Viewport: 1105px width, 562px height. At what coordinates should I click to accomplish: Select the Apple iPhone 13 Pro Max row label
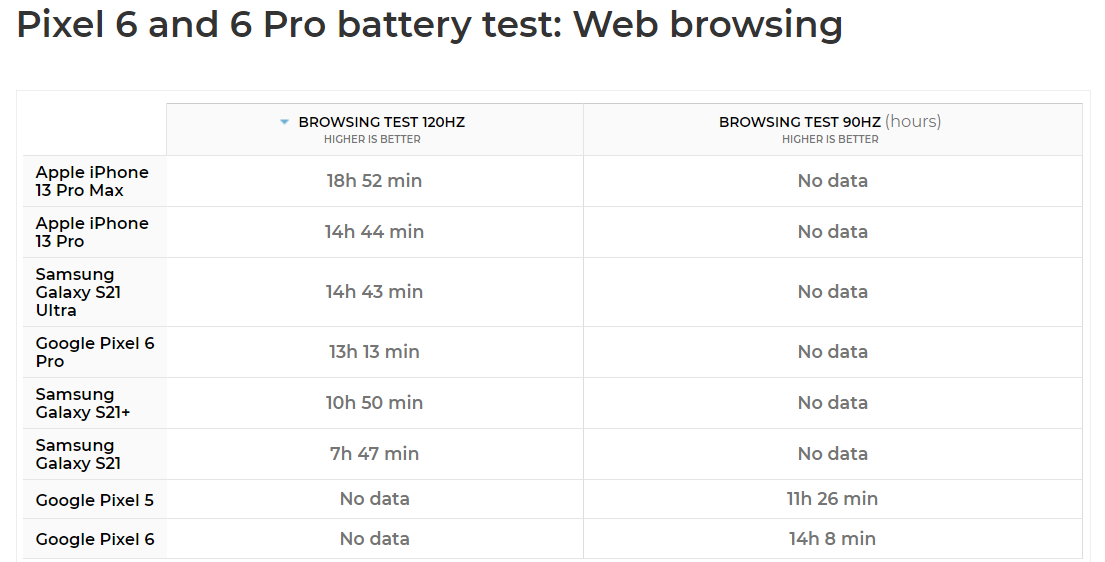tap(92, 181)
